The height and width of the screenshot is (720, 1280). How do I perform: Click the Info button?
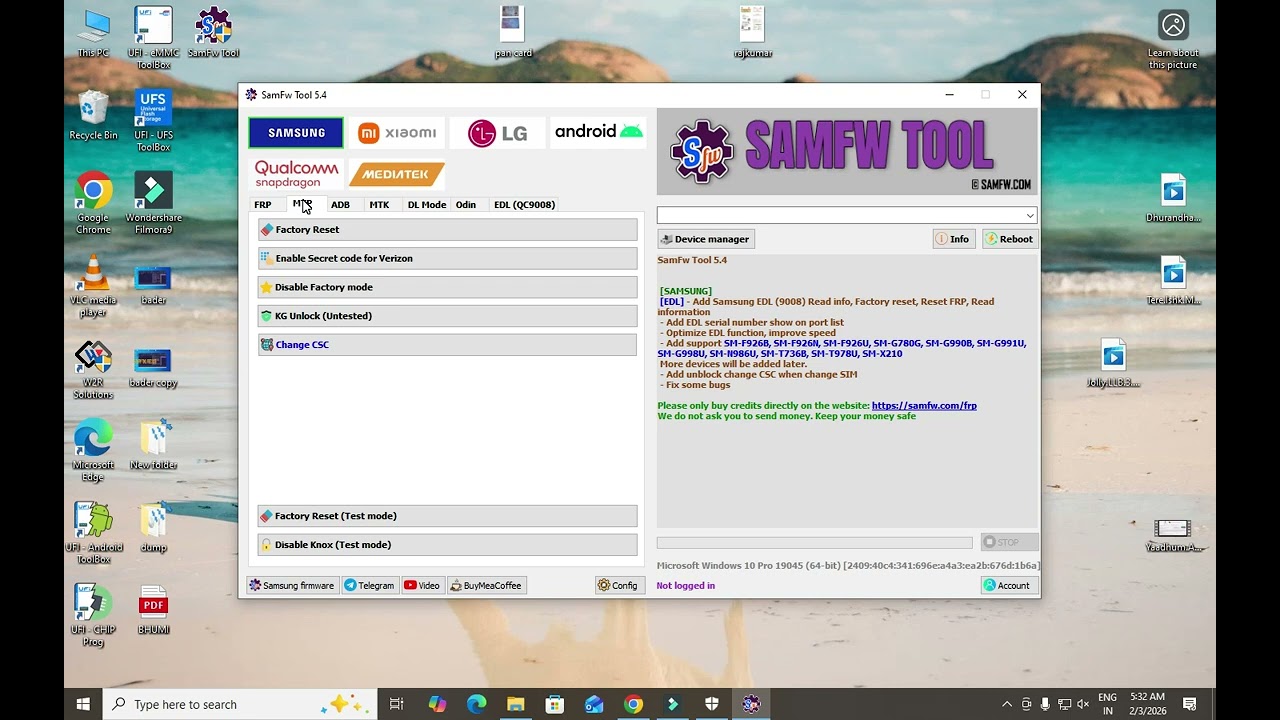coord(954,239)
